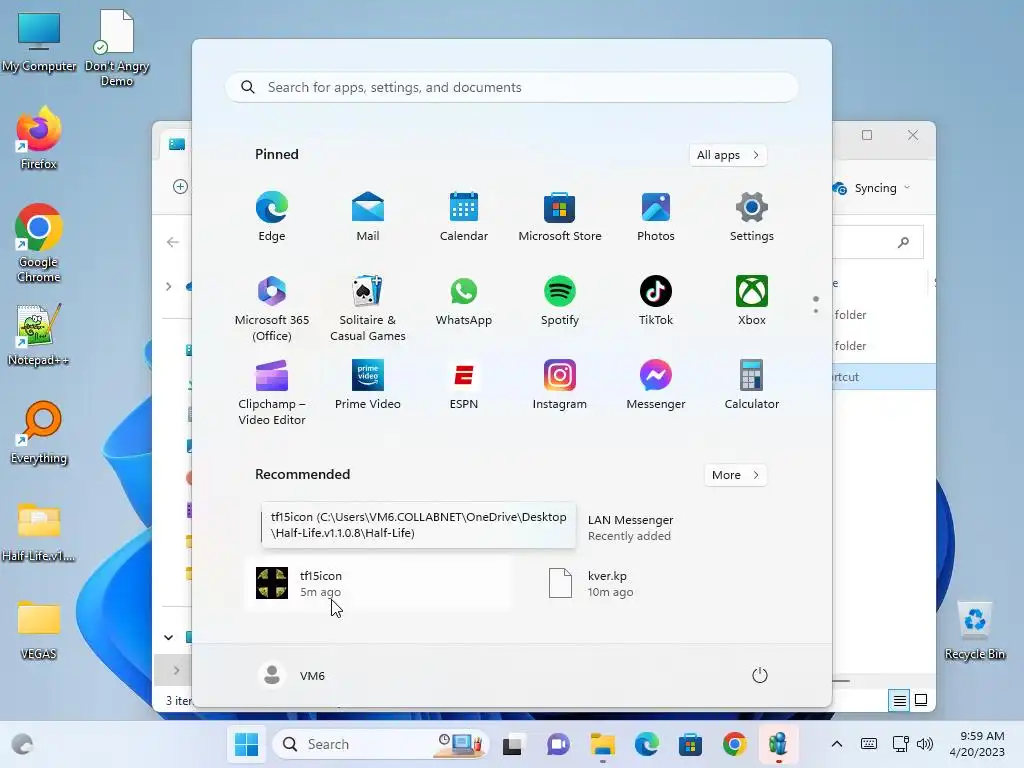Click File Explorer New plus button

coord(180,187)
